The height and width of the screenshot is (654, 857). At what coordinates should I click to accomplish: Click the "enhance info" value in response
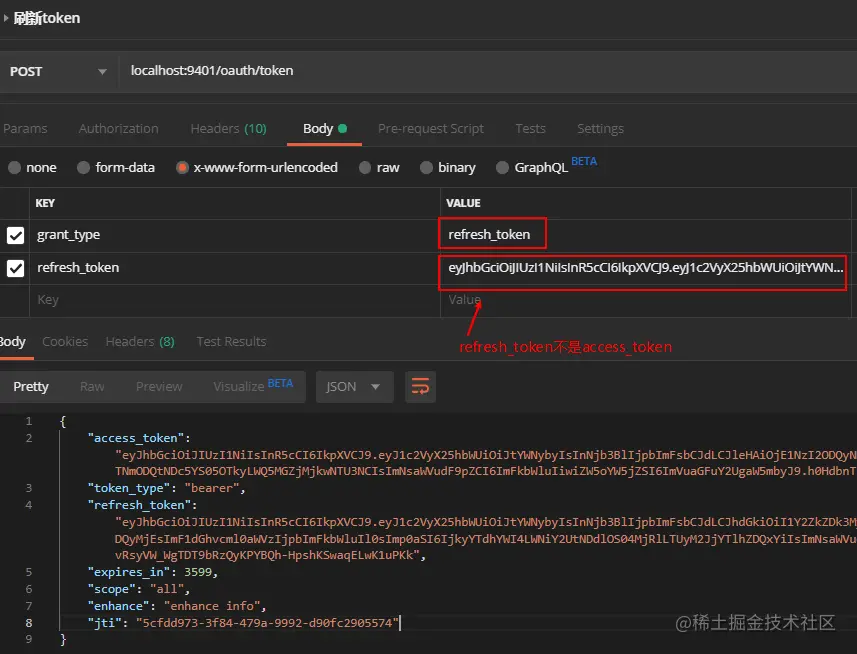click(212, 606)
